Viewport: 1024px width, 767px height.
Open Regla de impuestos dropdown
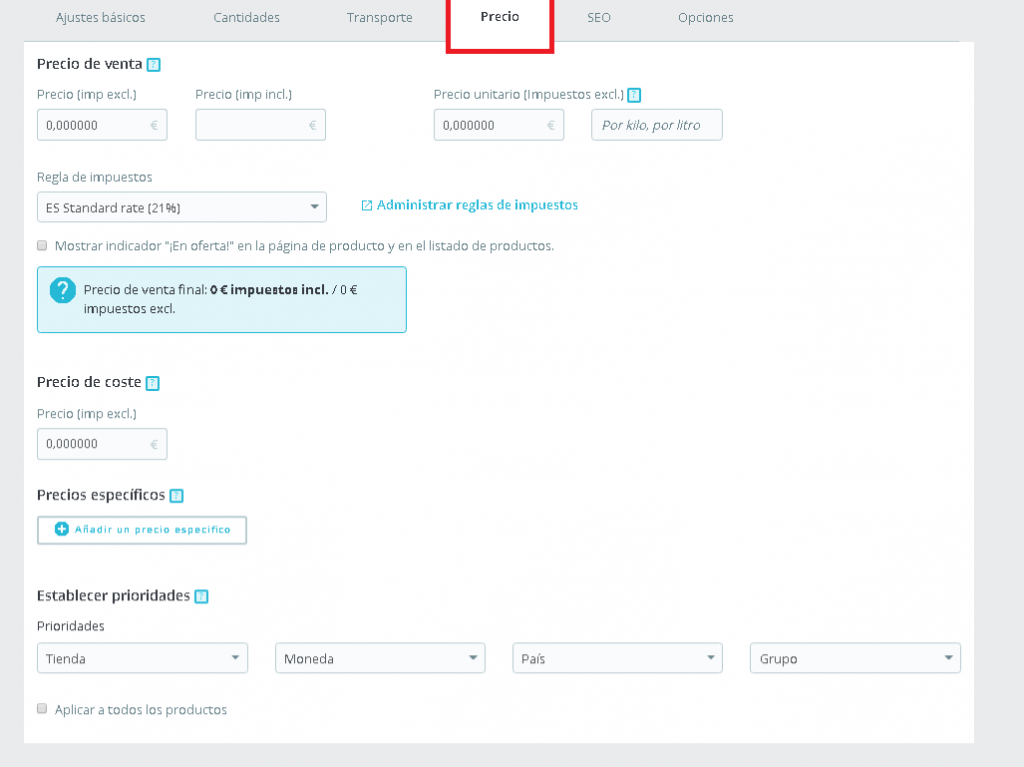pyautogui.click(x=181, y=208)
